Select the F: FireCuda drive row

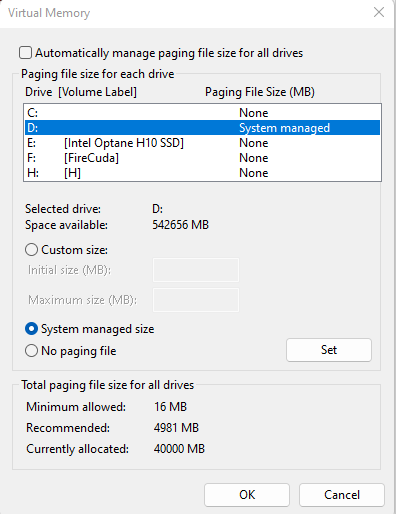click(202, 158)
